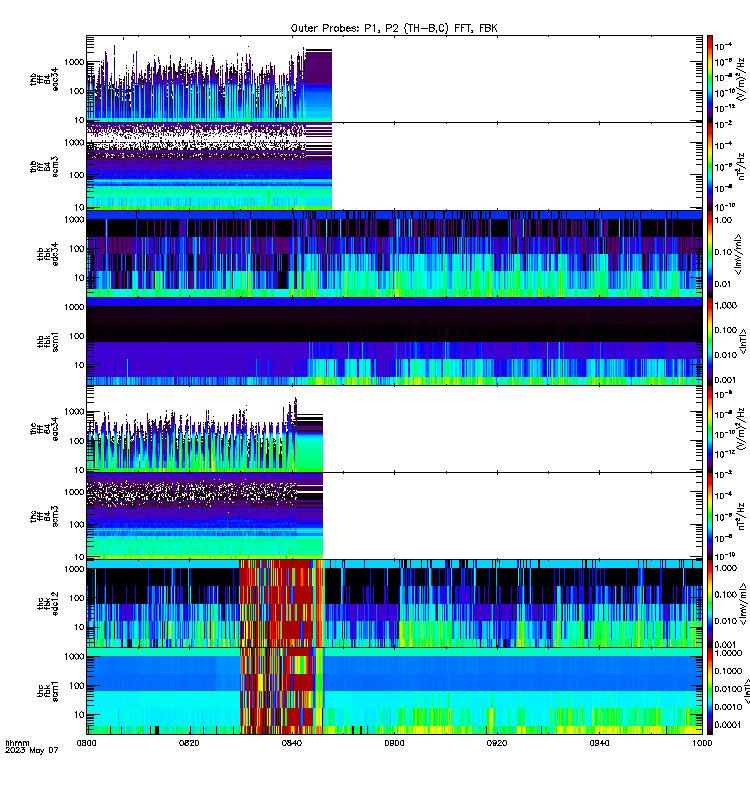Click the 'hhmm' axis format label

click(17, 743)
